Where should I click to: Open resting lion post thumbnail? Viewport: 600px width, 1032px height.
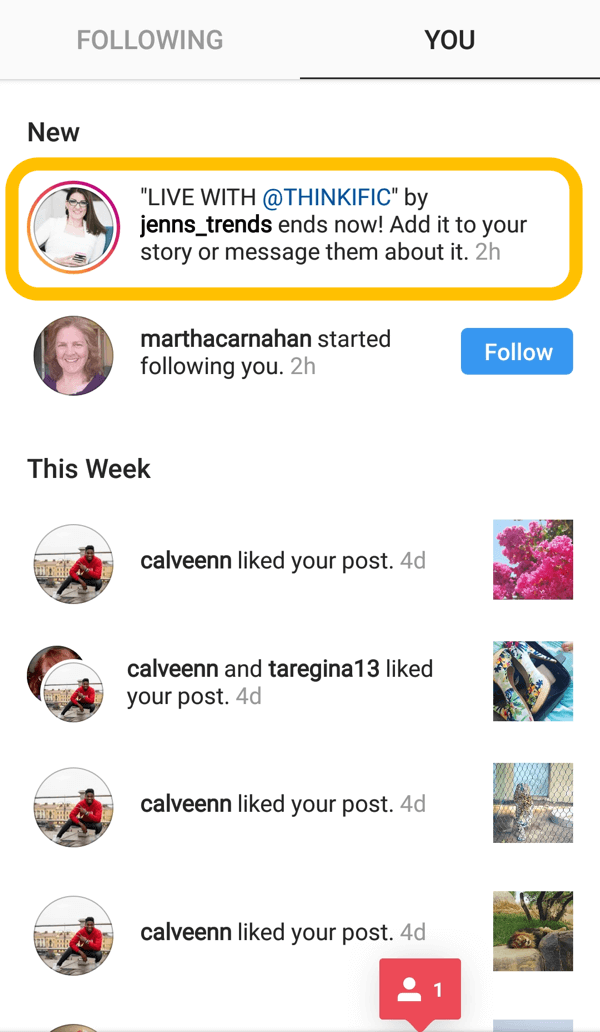533,931
